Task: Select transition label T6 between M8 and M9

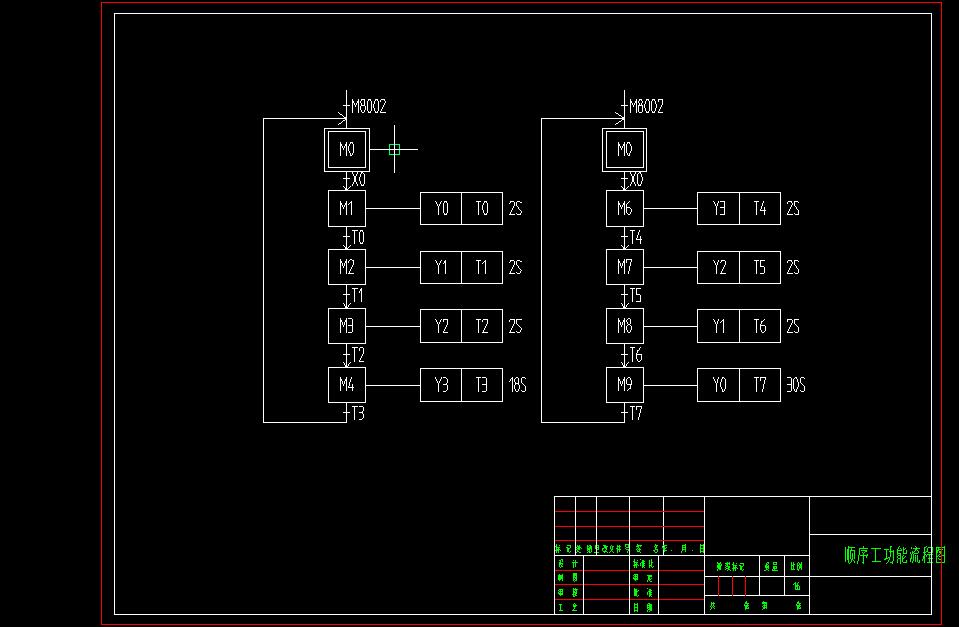Action: [x=636, y=355]
